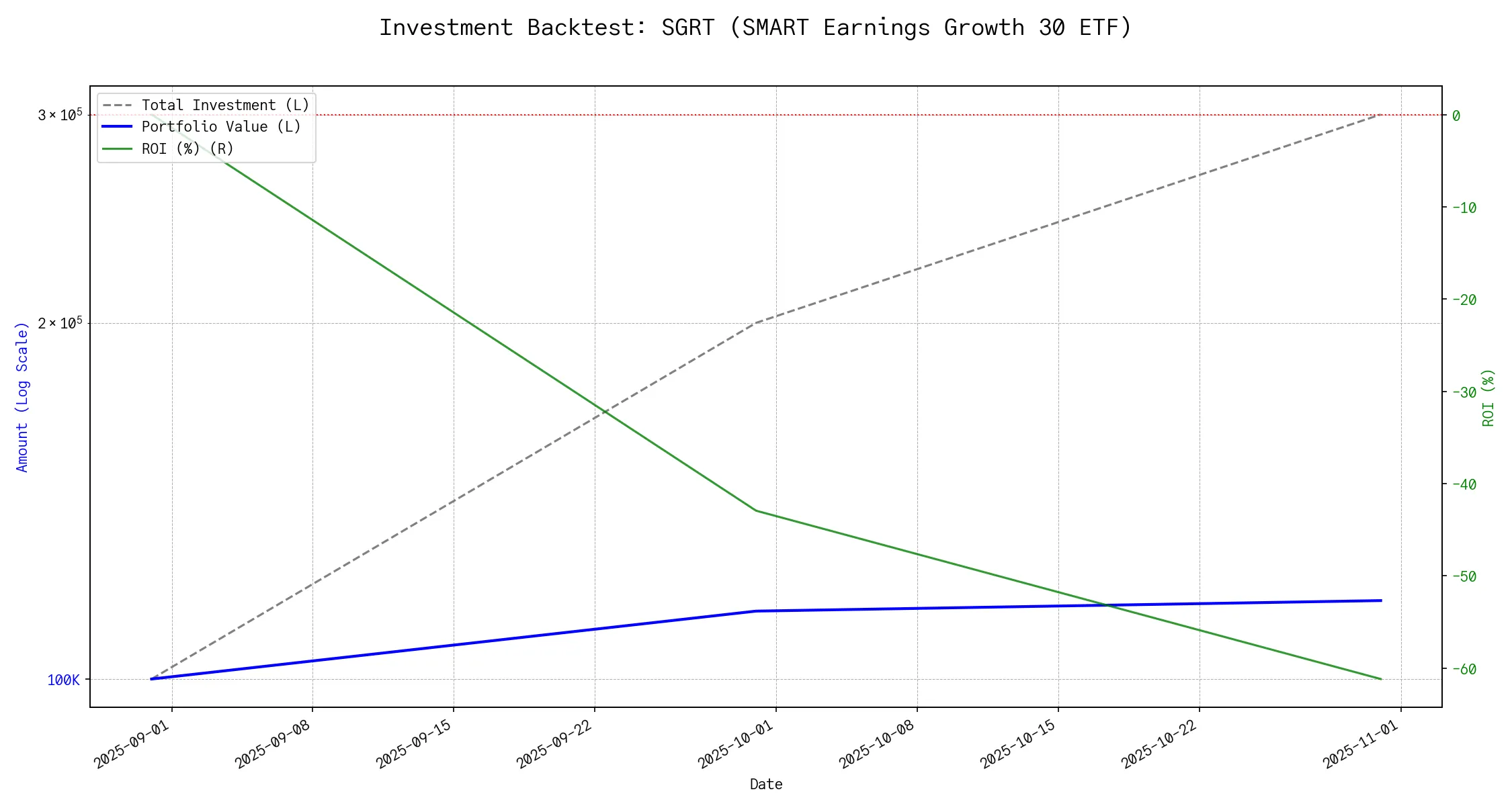
Task: Click the chart title text
Action: (755, 28)
